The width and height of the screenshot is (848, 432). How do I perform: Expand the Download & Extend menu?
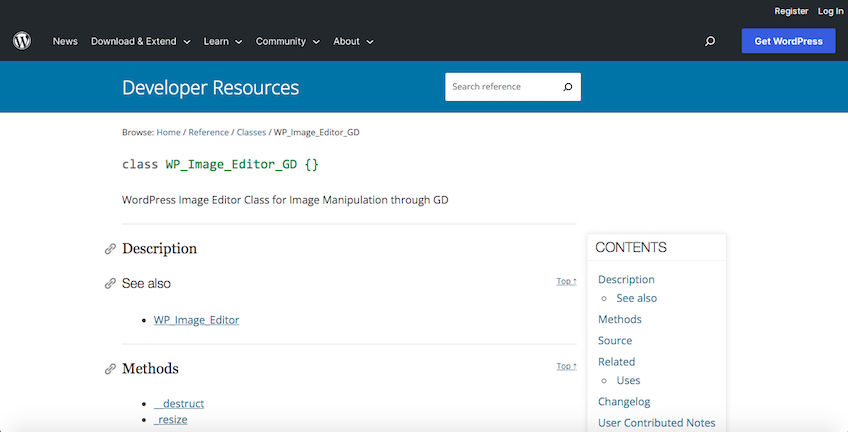click(x=141, y=41)
